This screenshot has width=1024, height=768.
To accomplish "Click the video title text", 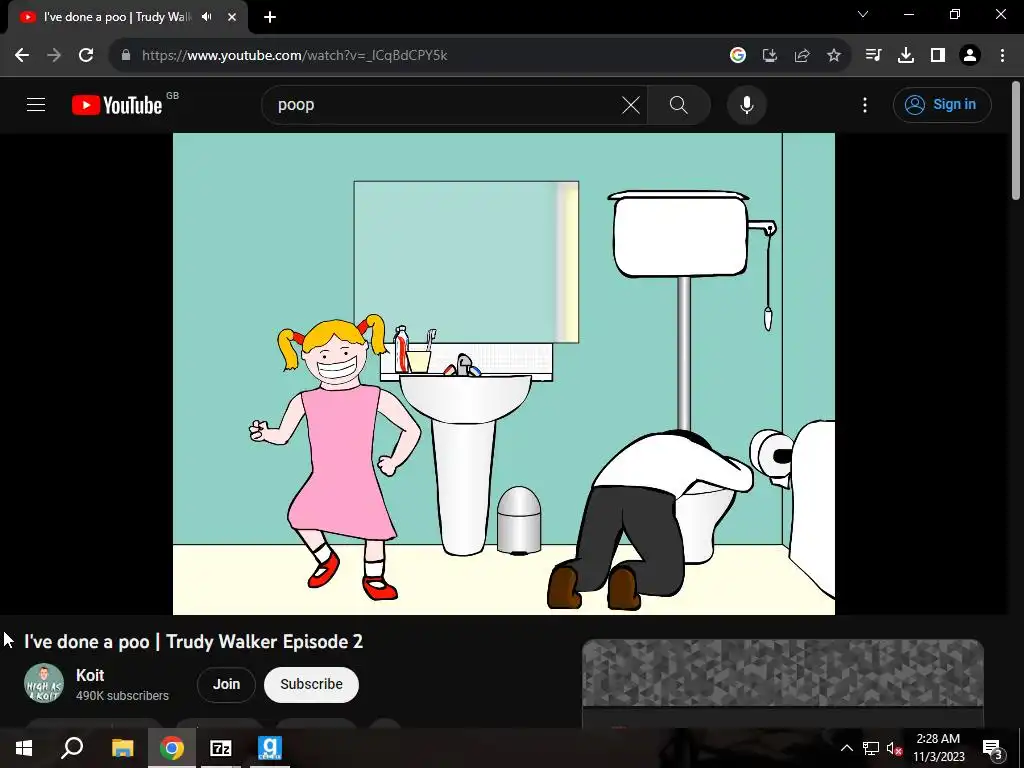I will click(x=193, y=641).
